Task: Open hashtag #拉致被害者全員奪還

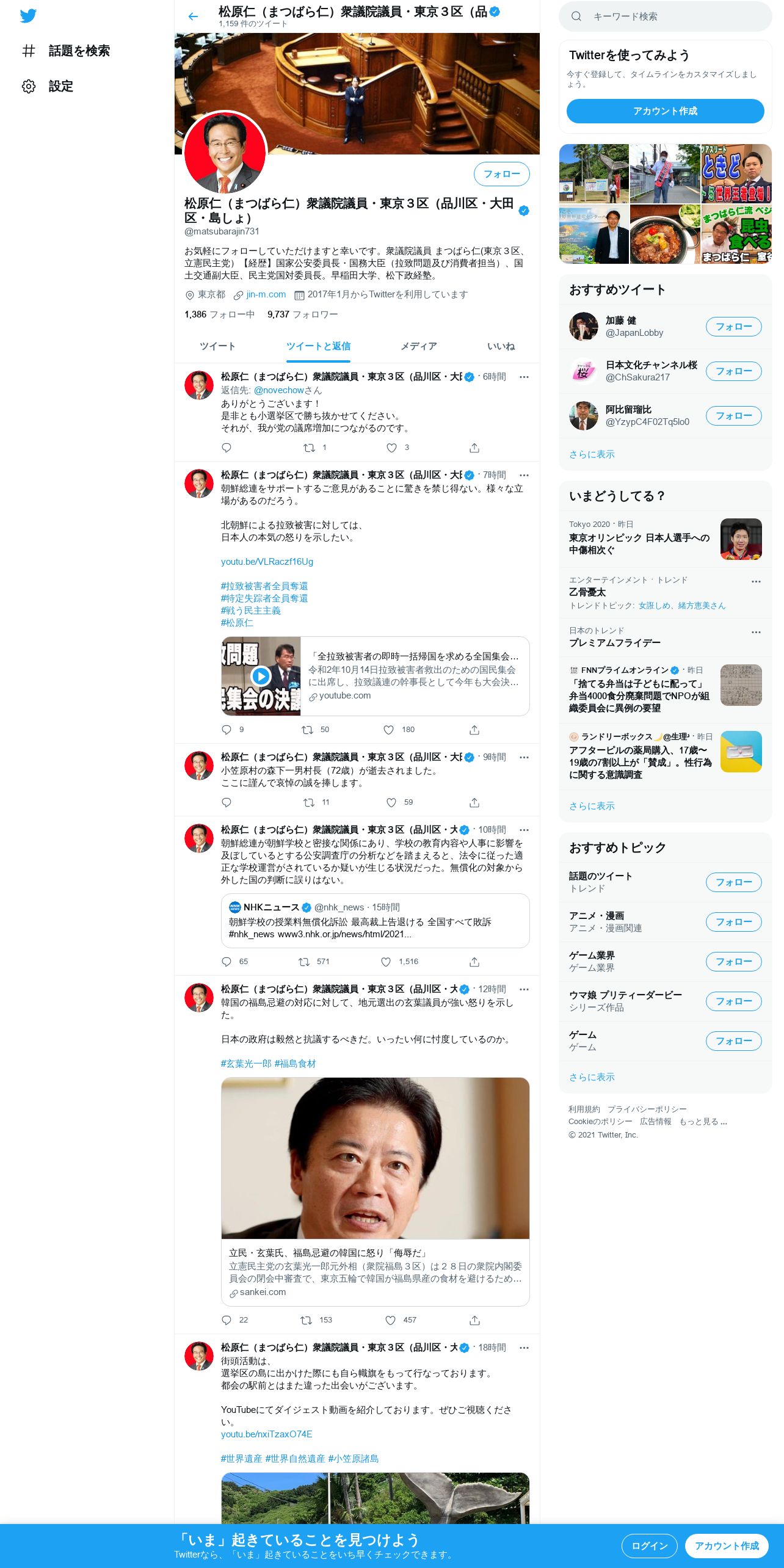Action: coord(264,586)
